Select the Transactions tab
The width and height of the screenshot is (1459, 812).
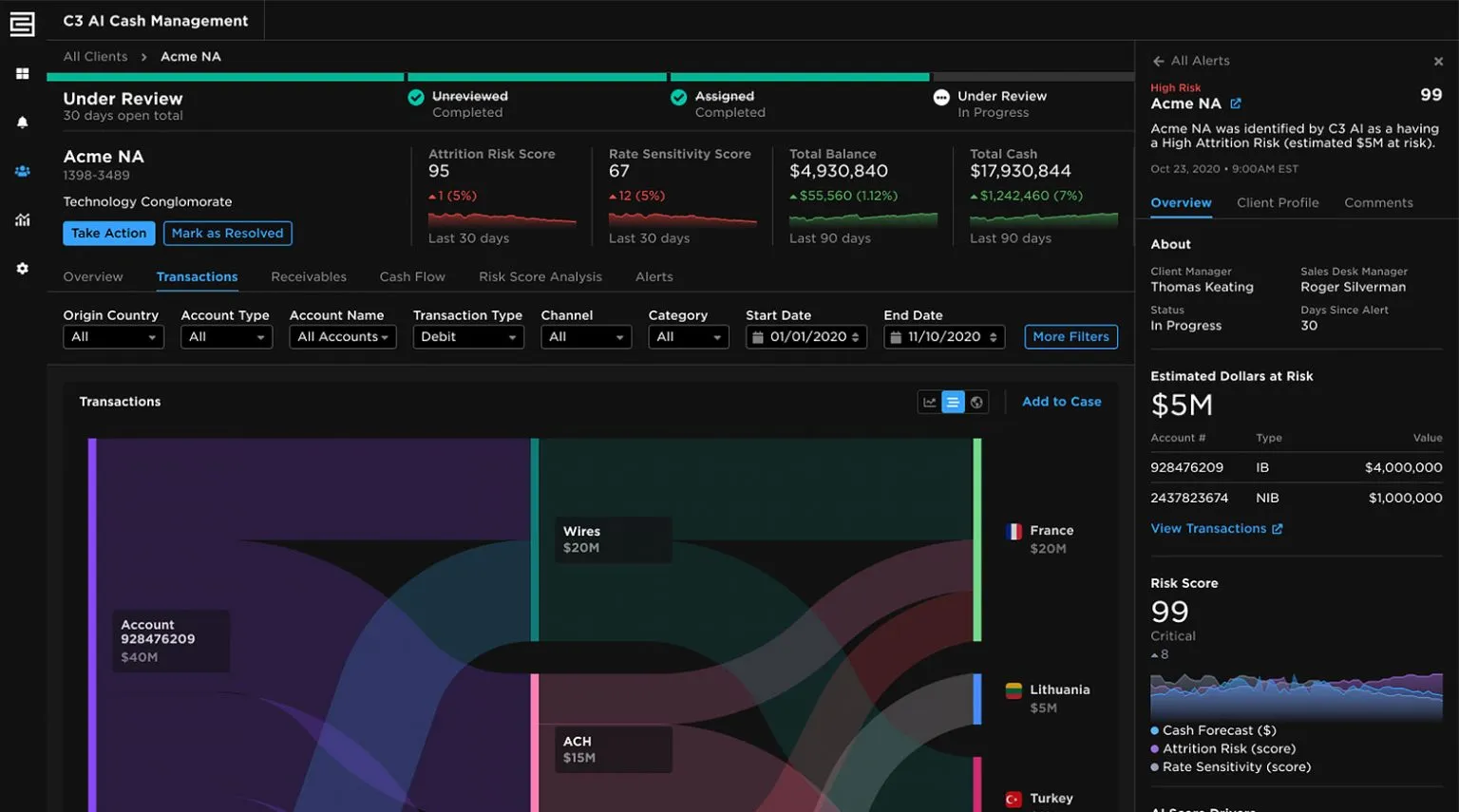tap(197, 277)
